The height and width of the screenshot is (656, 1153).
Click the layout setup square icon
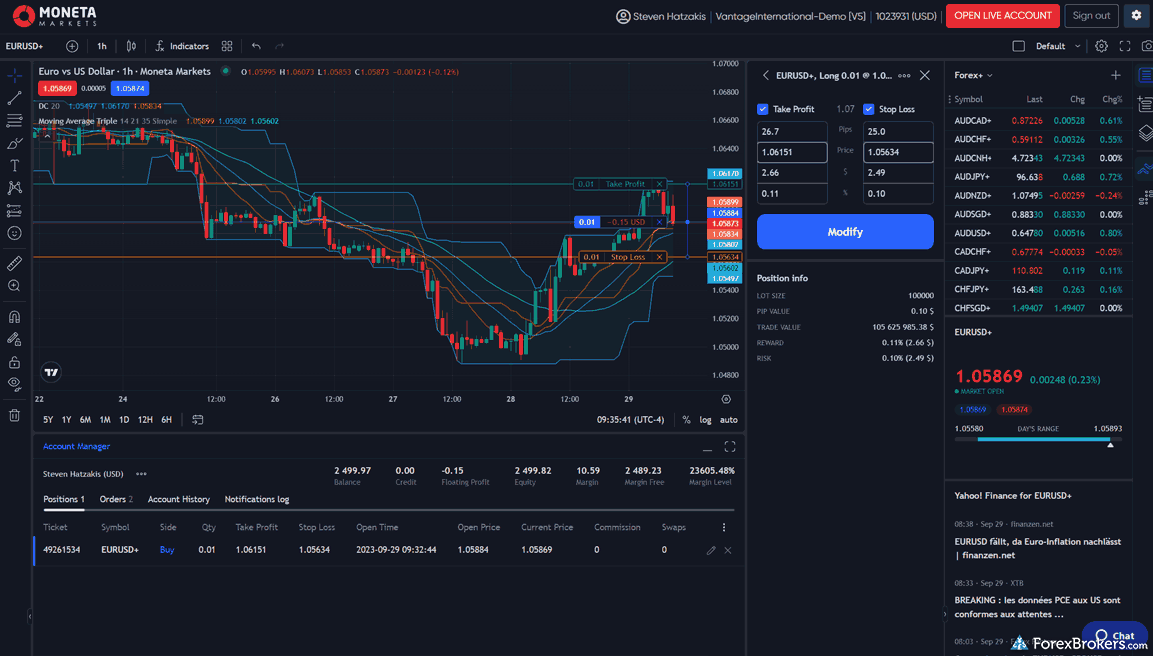pos(1018,46)
